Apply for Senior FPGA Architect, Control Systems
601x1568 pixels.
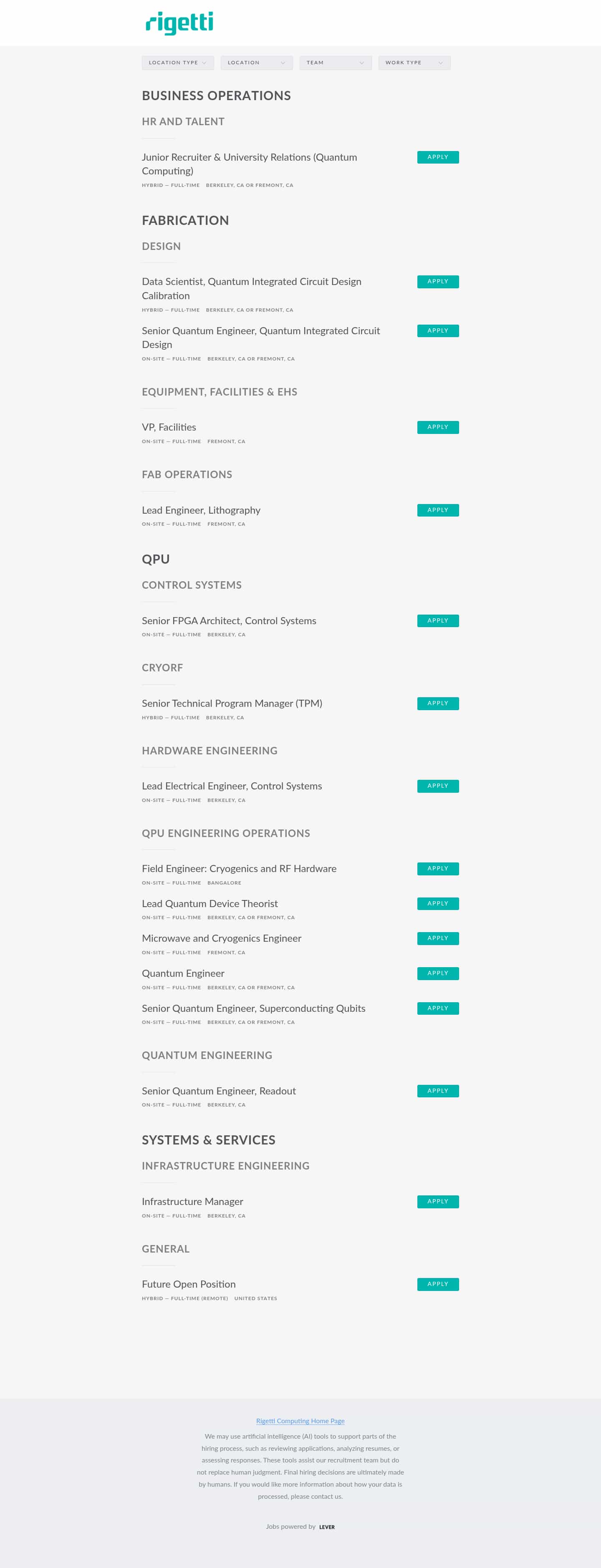tap(437, 620)
